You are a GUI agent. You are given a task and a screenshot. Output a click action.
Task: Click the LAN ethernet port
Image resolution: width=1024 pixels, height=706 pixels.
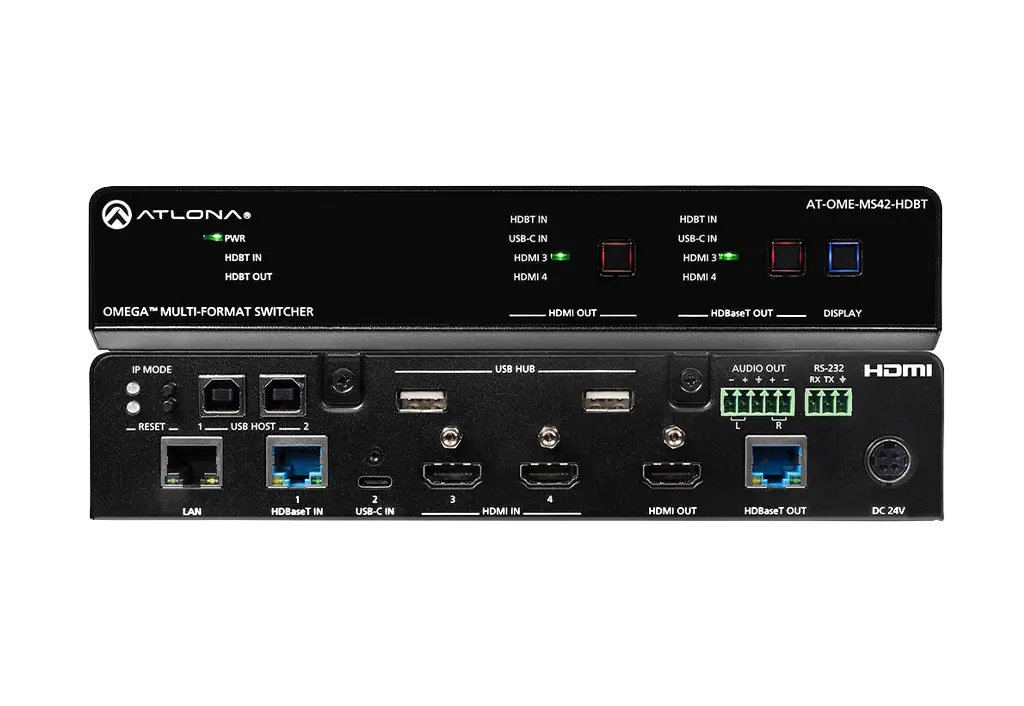191,463
